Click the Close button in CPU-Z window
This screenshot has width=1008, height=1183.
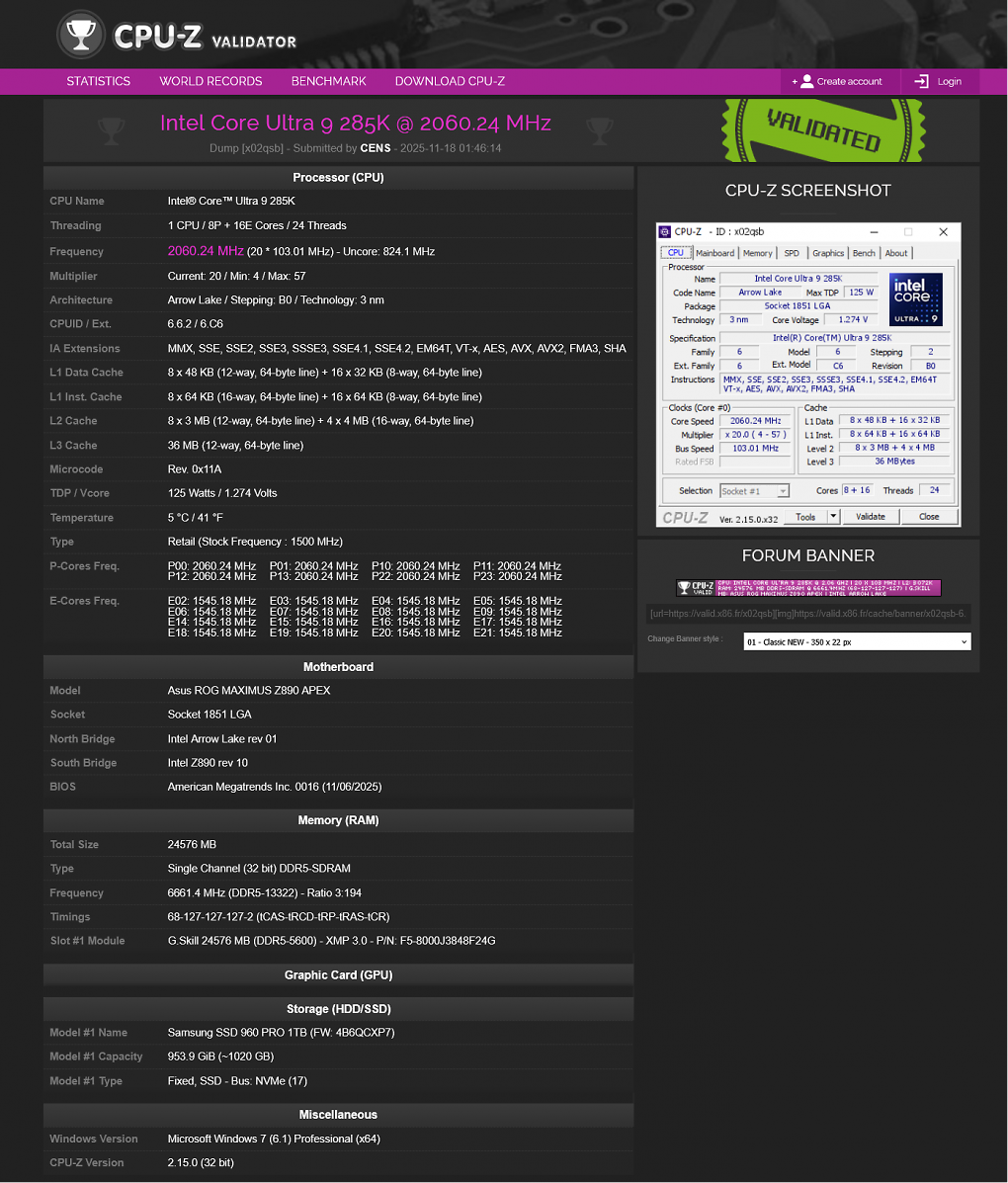coord(929,517)
